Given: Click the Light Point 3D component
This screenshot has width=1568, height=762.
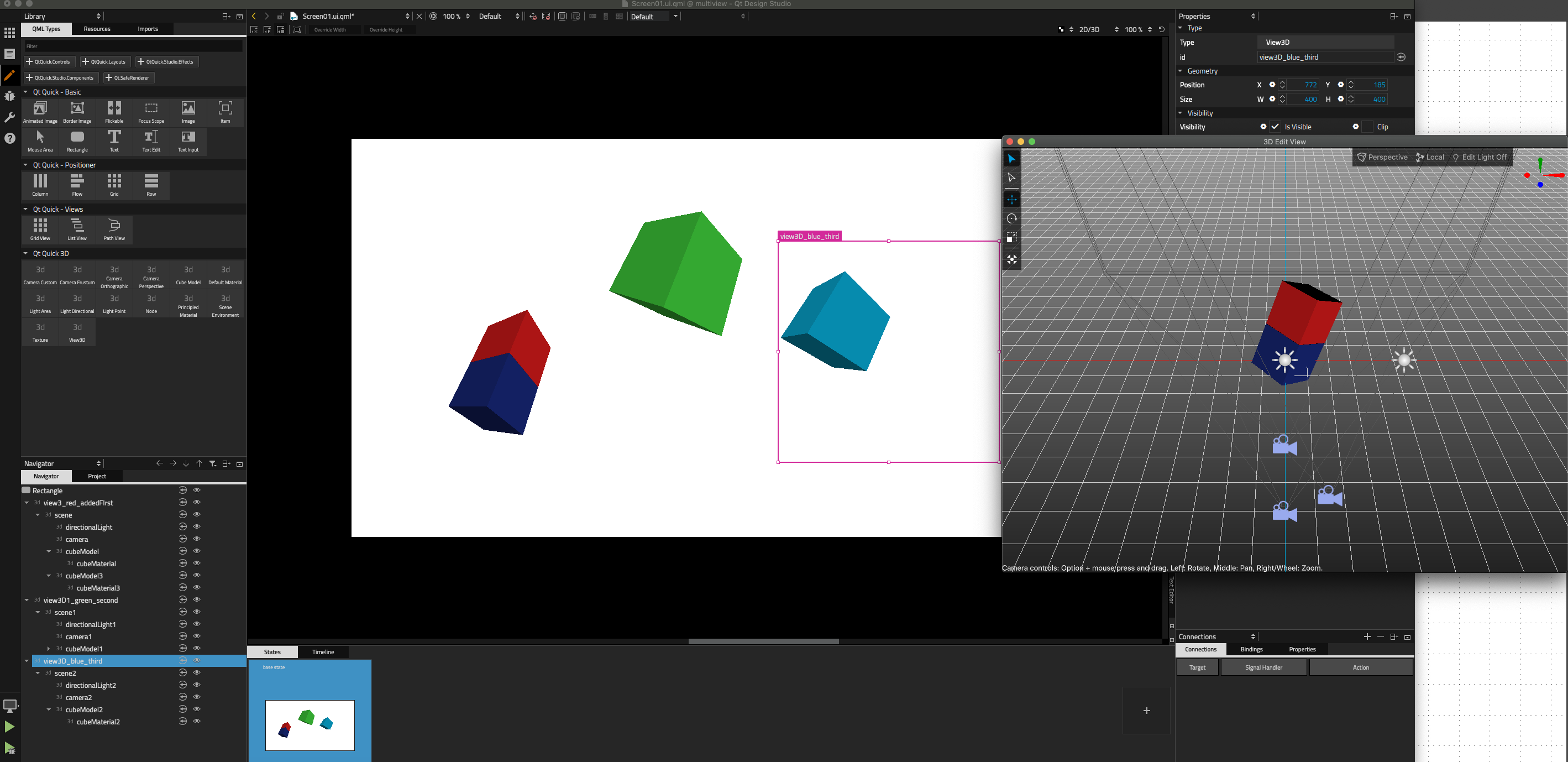Looking at the screenshot, I should click(114, 302).
